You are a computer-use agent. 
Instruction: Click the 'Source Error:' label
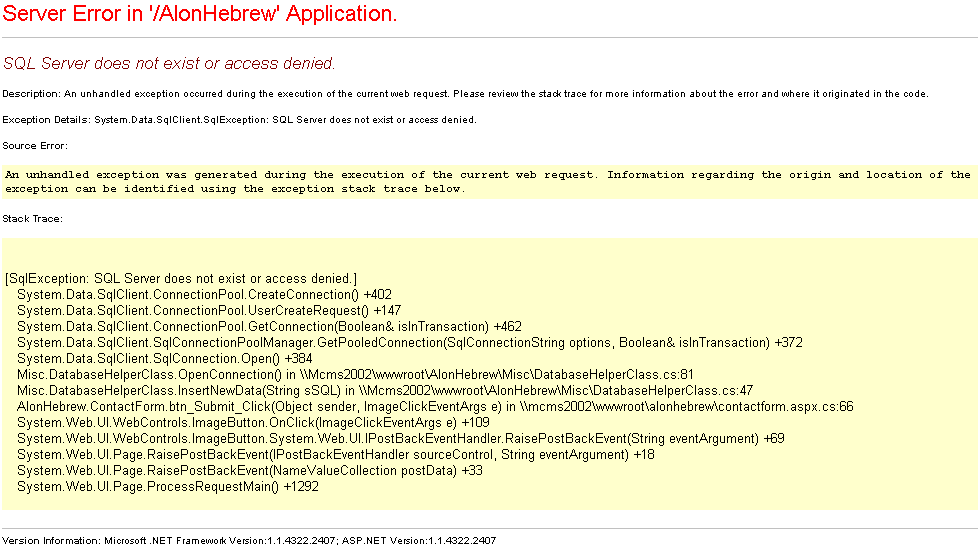point(35,146)
